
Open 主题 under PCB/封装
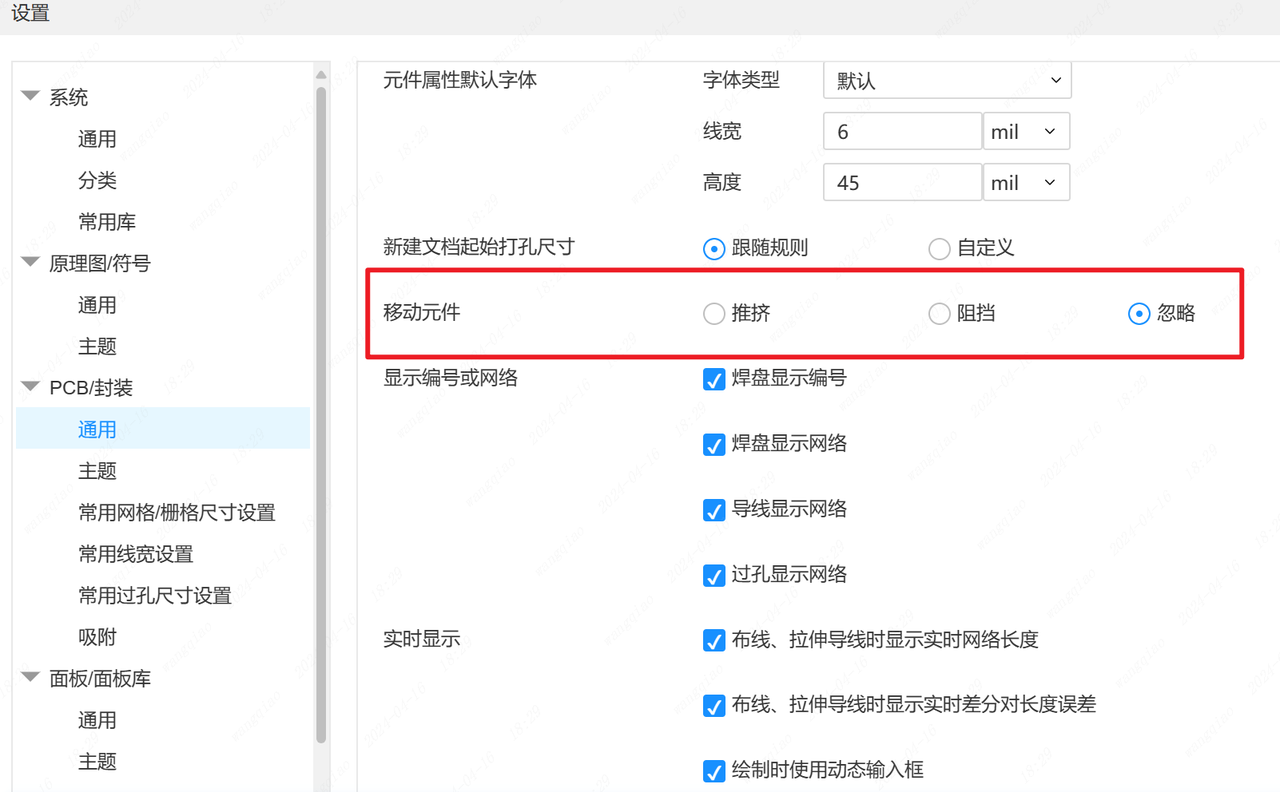pyautogui.click(x=97, y=471)
